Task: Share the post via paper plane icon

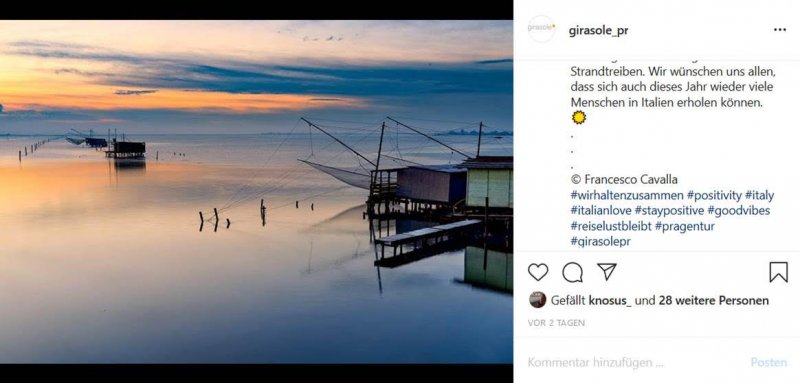Action: 607,271
